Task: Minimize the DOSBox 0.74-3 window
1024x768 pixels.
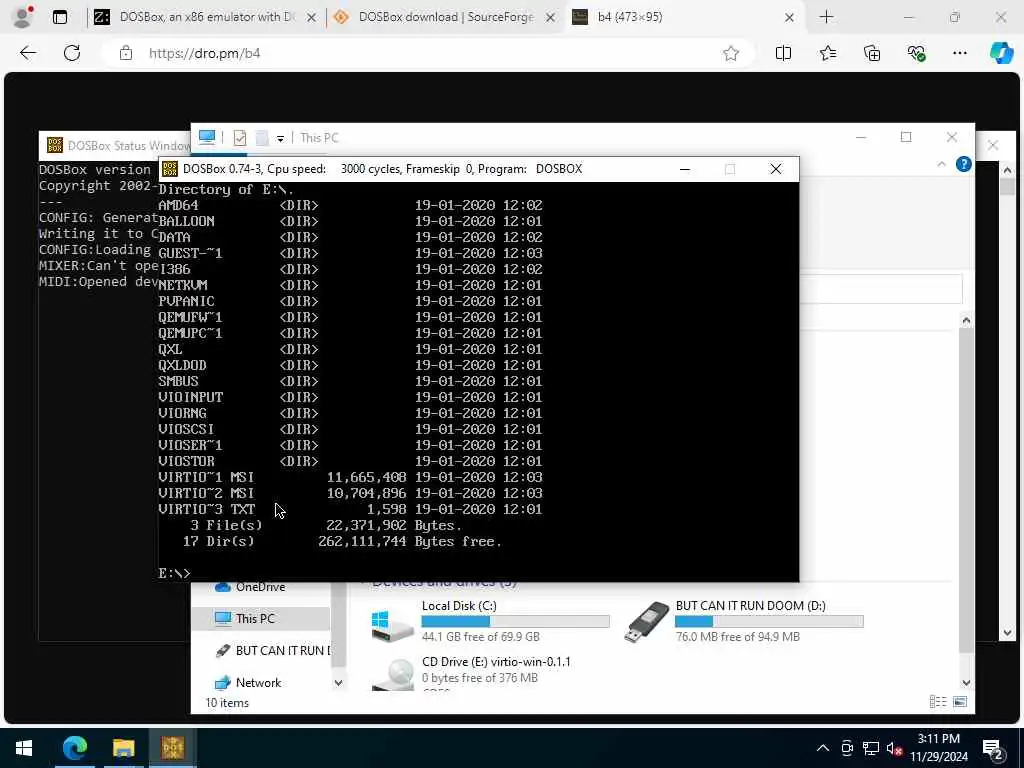Action: 684,169
